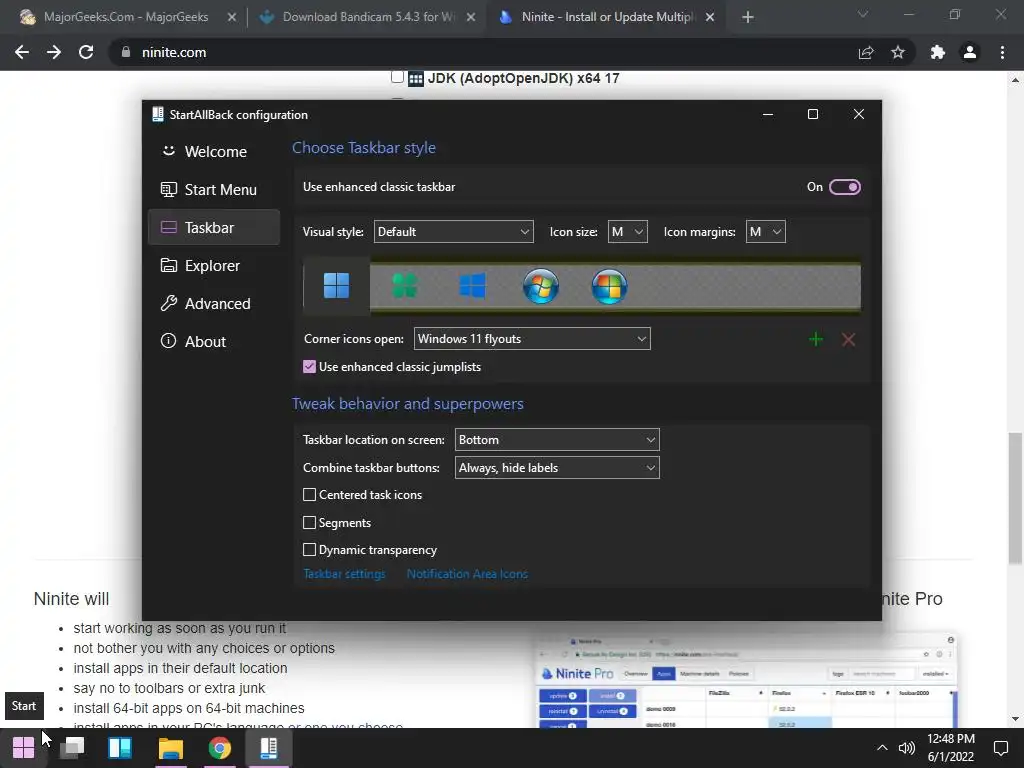Image resolution: width=1024 pixels, height=768 pixels.
Task: Expand Taskbar location on screen dropdown
Action: [x=557, y=440]
